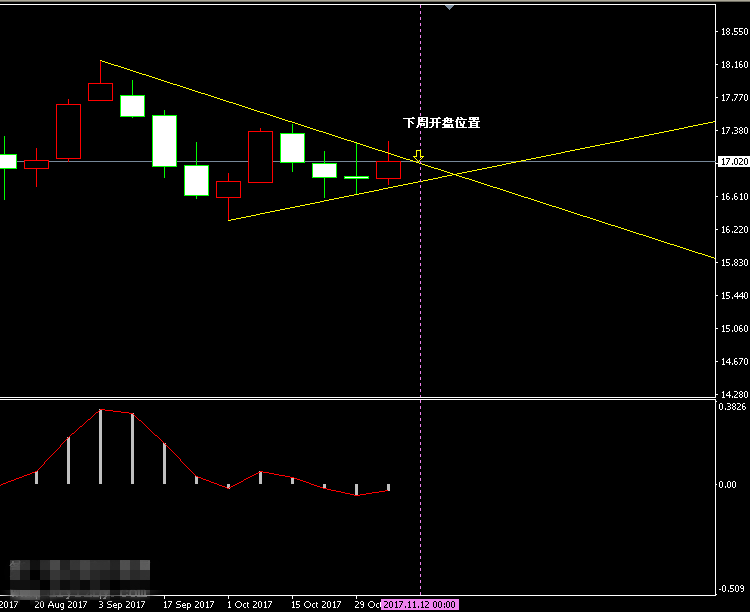The height and width of the screenshot is (612, 750).
Task: Select the 下周开盘位置 text label
Action: 441,123
